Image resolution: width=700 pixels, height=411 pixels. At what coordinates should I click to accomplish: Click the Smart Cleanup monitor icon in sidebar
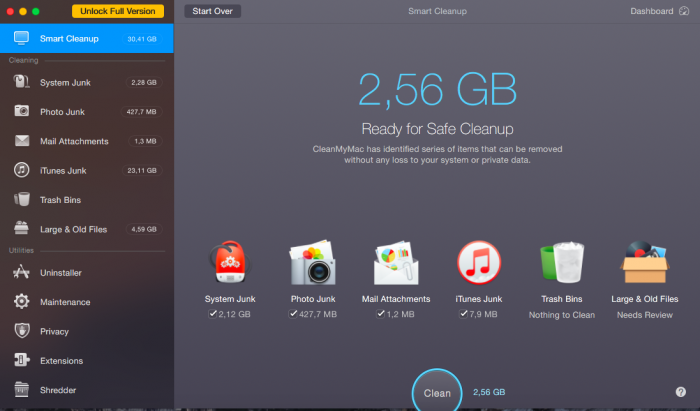coord(21,38)
